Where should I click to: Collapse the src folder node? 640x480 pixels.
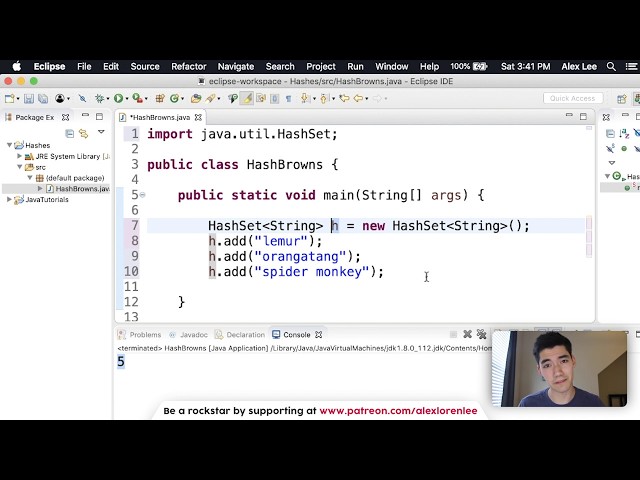coord(20,167)
